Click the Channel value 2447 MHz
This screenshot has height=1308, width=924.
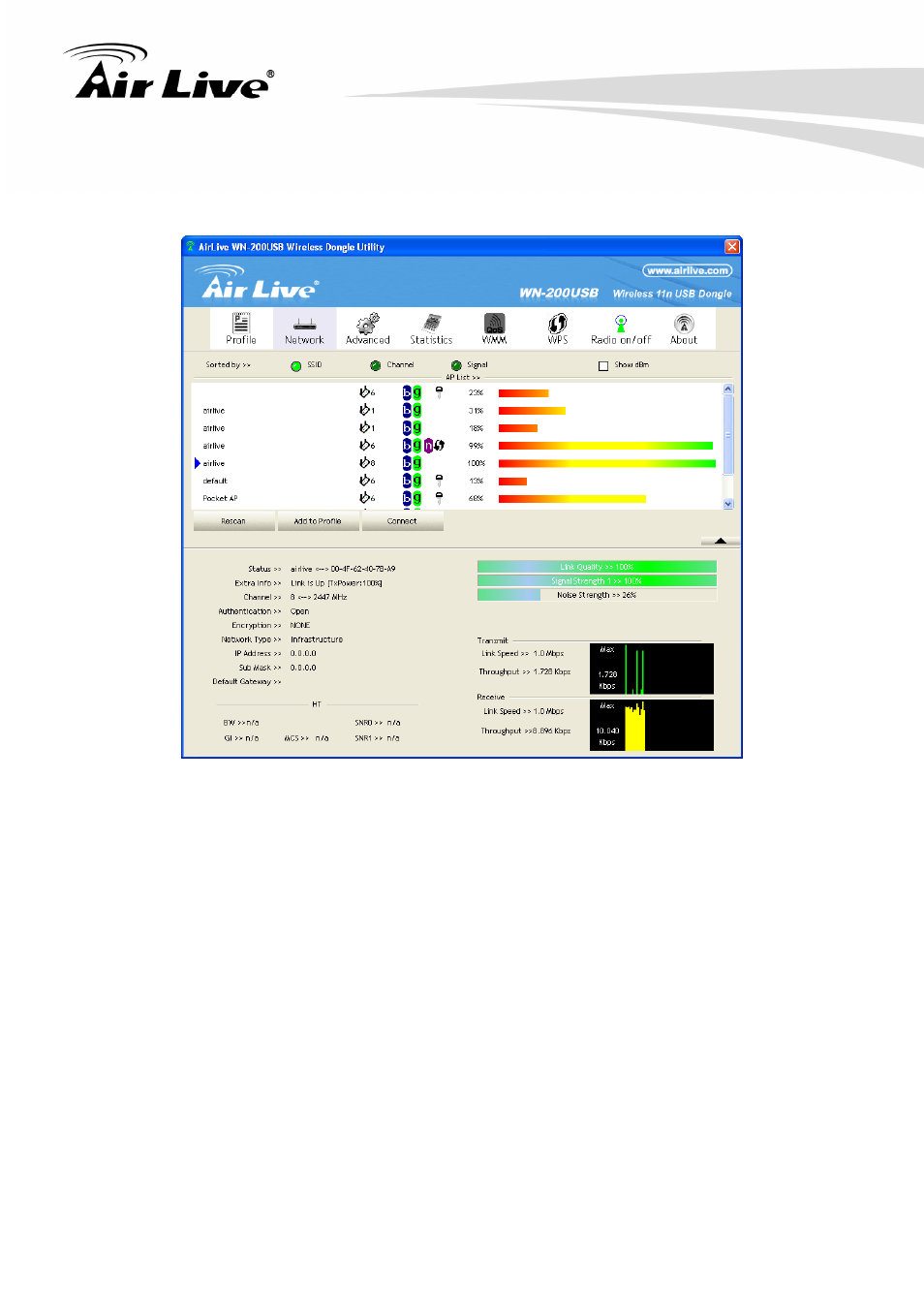coord(319,597)
